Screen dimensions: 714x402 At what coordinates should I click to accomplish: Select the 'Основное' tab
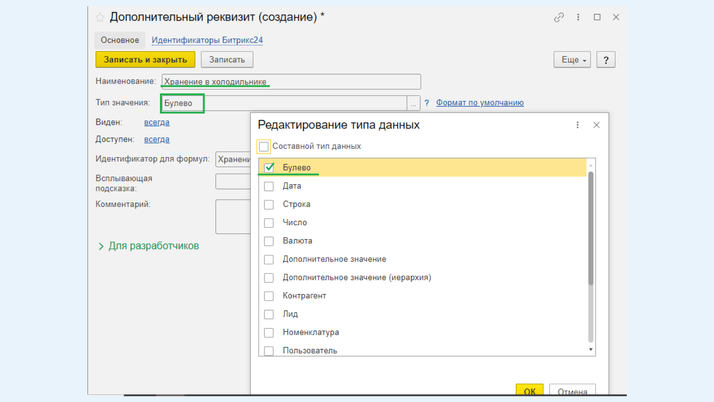pos(119,40)
